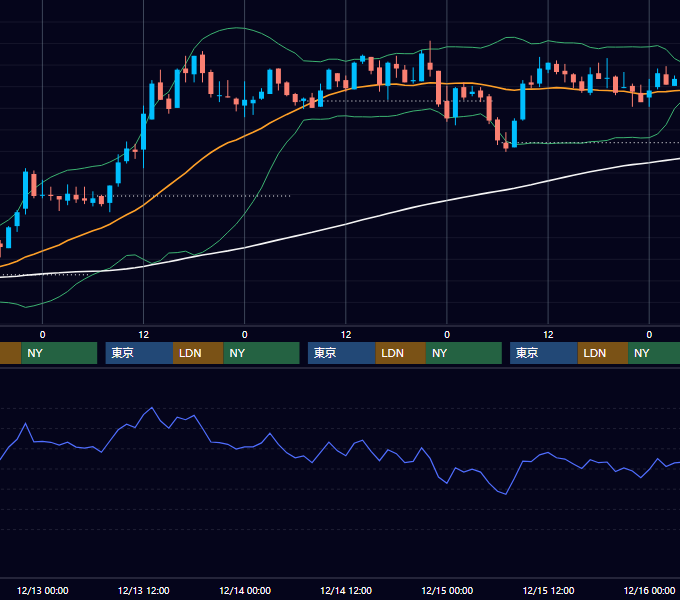
Task: Click hour label 12 above 12/15 東京 block
Action: coord(548,335)
